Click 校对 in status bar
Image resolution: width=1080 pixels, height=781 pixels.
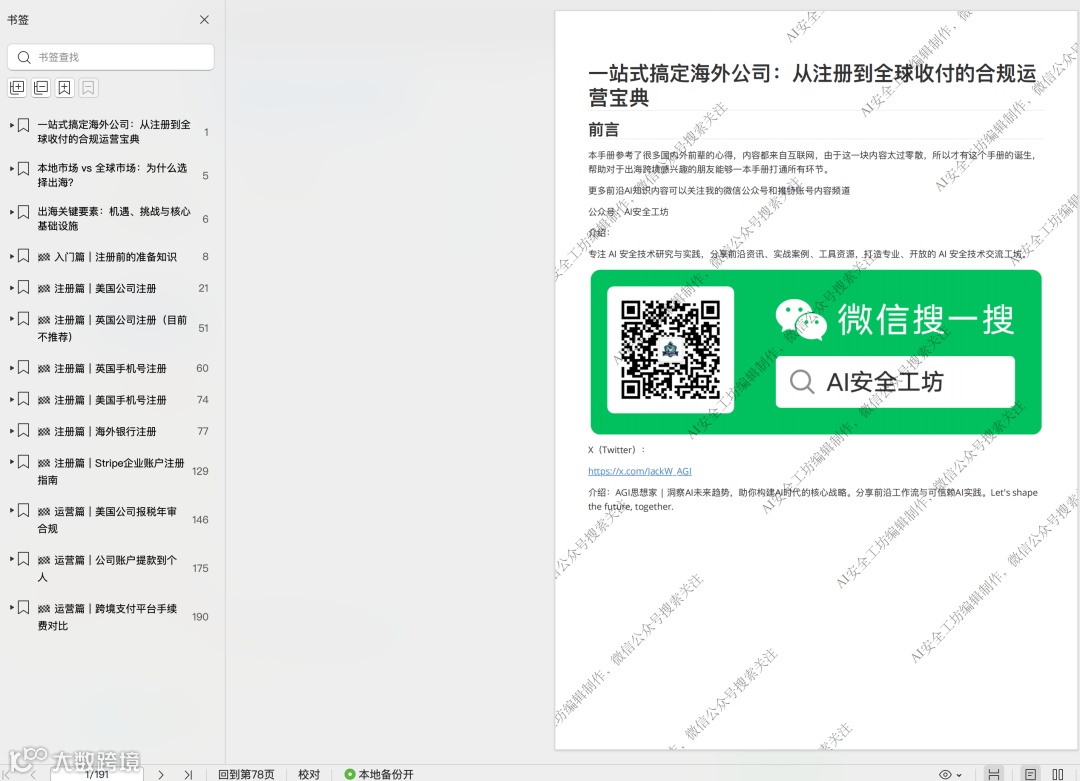(x=309, y=774)
